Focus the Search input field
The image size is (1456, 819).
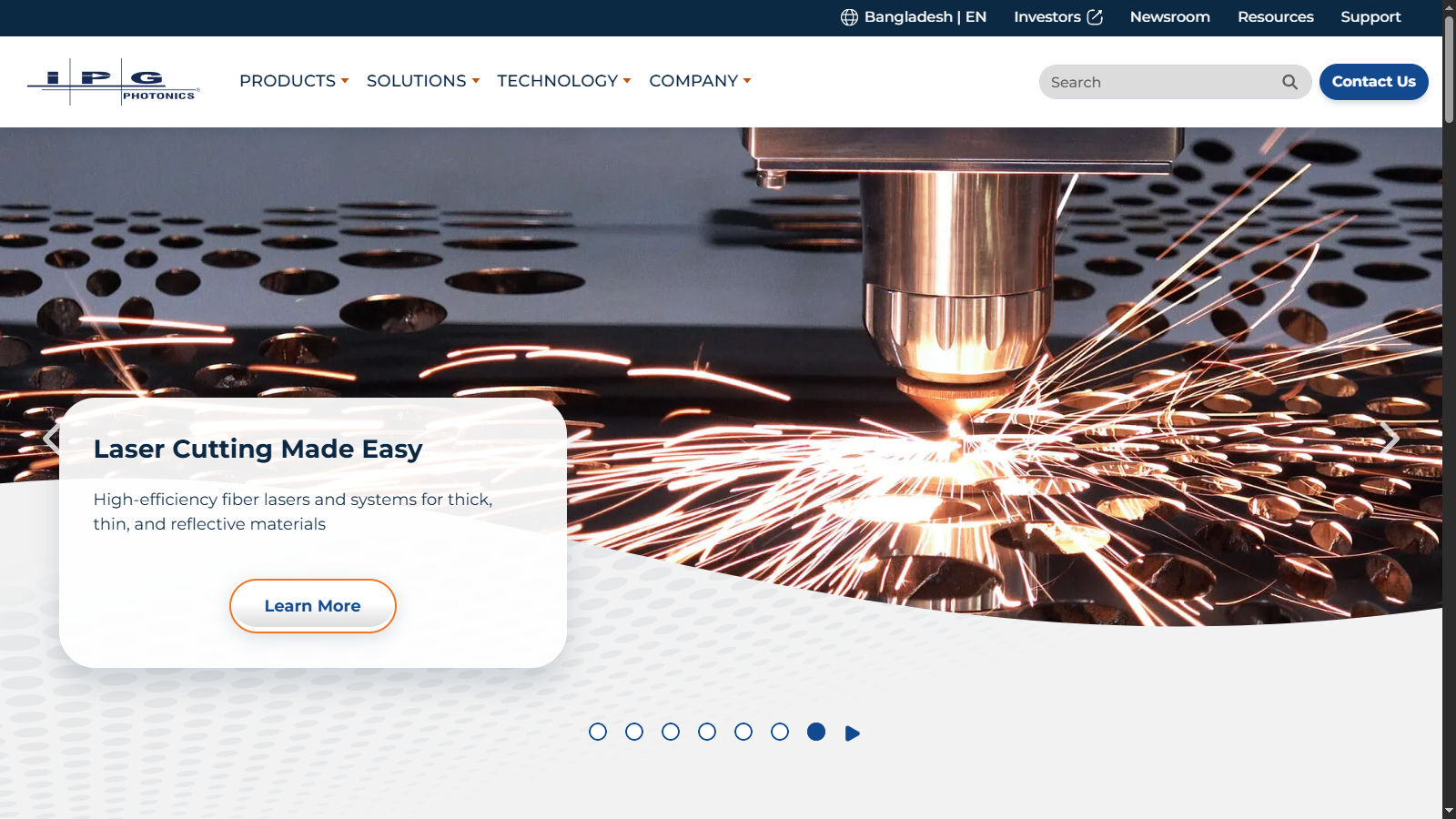pos(1176,82)
